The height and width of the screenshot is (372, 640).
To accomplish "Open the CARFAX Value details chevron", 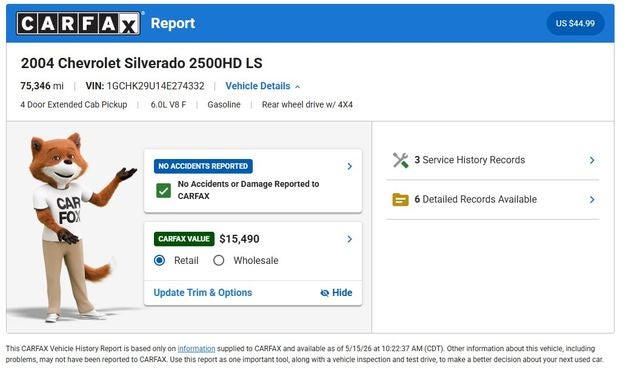I will tap(349, 239).
